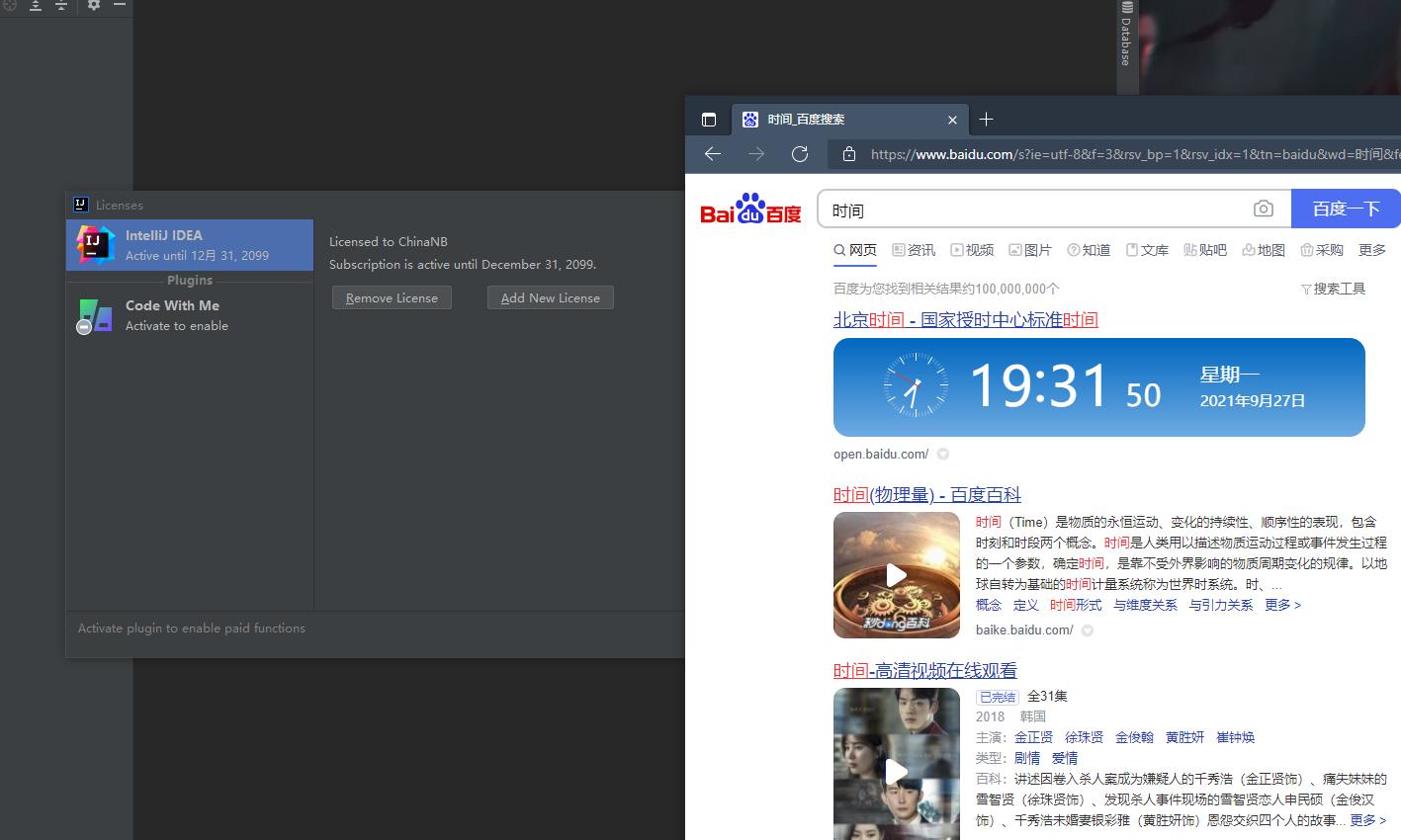The height and width of the screenshot is (840, 1401).
Task: Select the 资讯 search category
Action: 914,250
